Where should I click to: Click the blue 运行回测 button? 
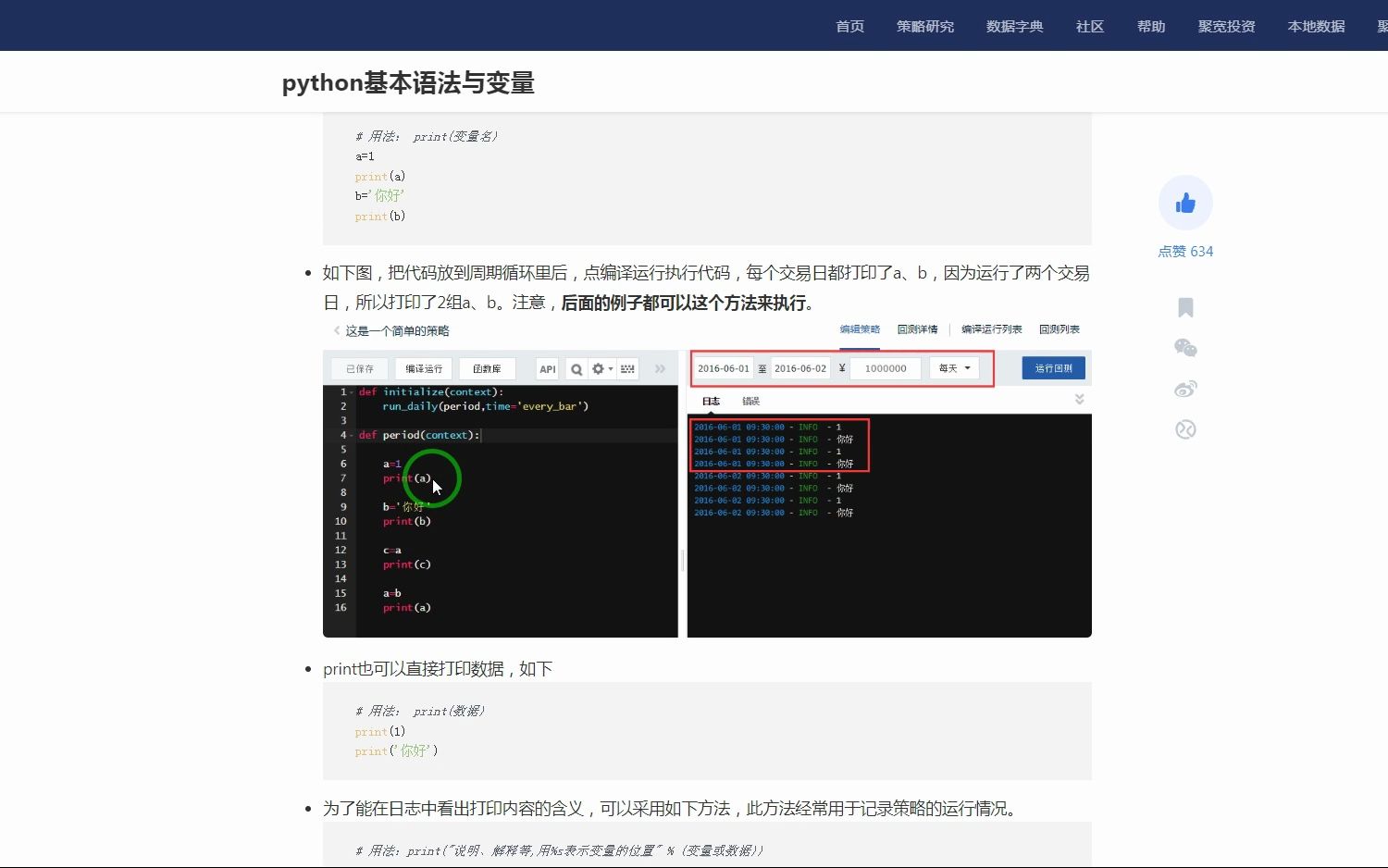(x=1053, y=368)
